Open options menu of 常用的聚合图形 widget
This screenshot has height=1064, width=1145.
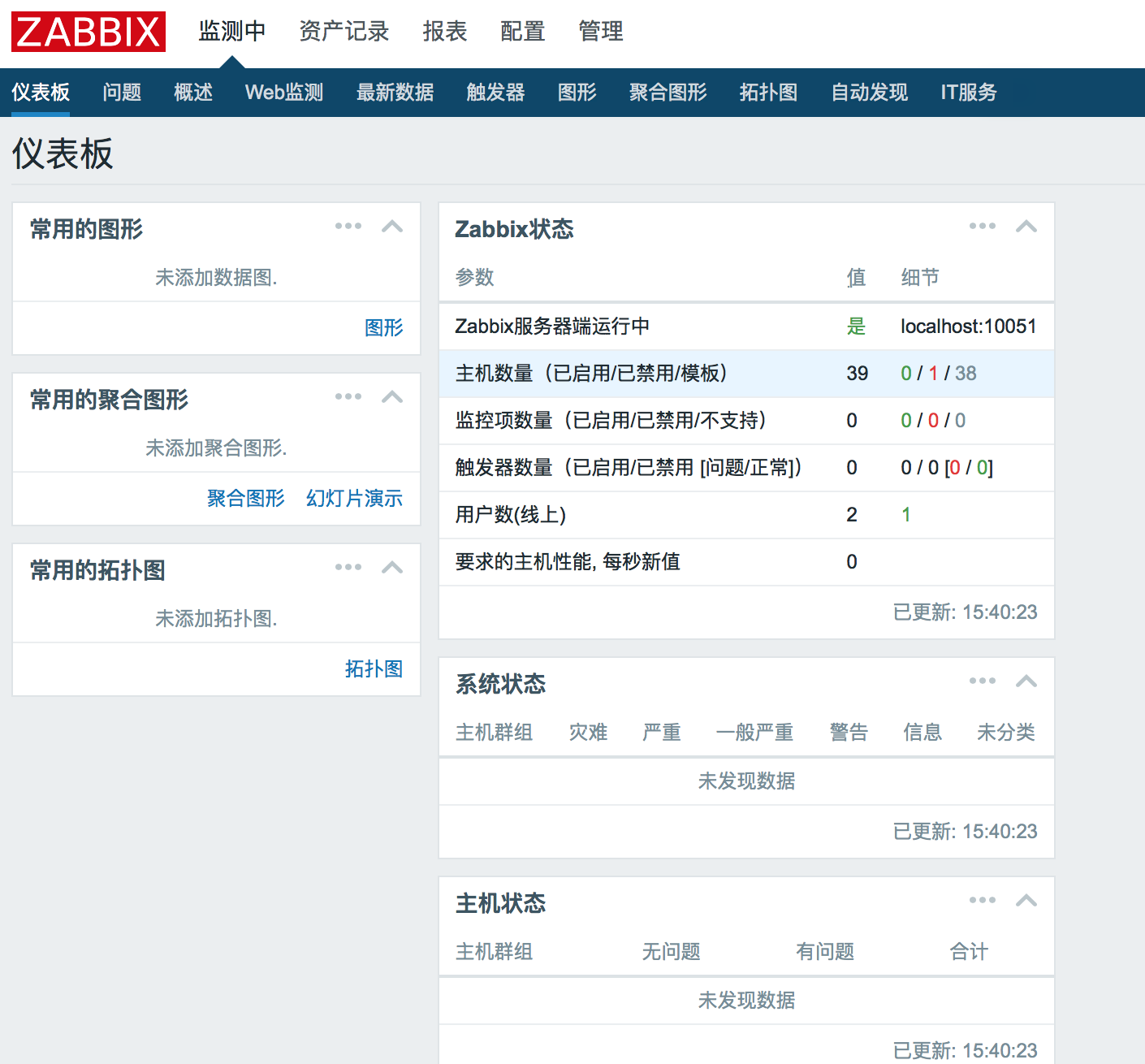(x=348, y=397)
